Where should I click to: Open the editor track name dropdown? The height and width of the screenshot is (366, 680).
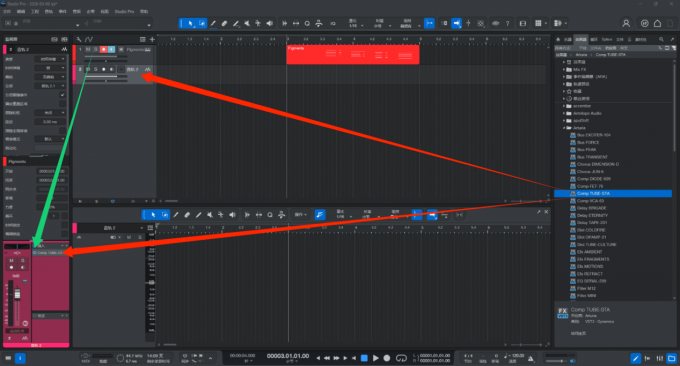click(x=142, y=228)
